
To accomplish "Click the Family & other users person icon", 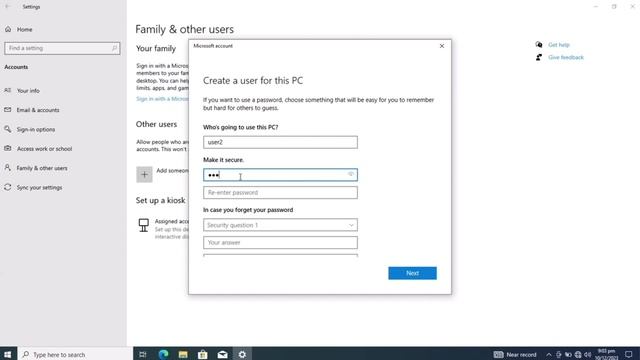I will click(8, 168).
